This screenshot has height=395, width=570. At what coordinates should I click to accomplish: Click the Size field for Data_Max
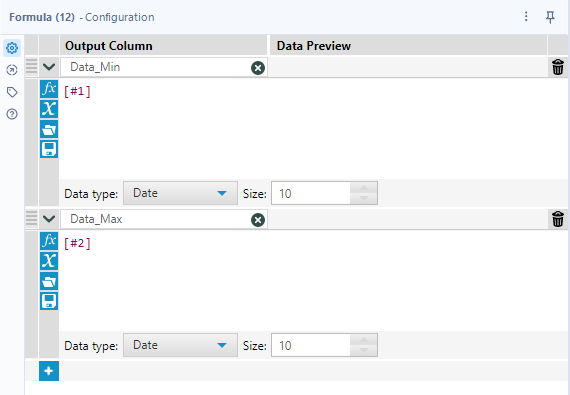(311, 345)
